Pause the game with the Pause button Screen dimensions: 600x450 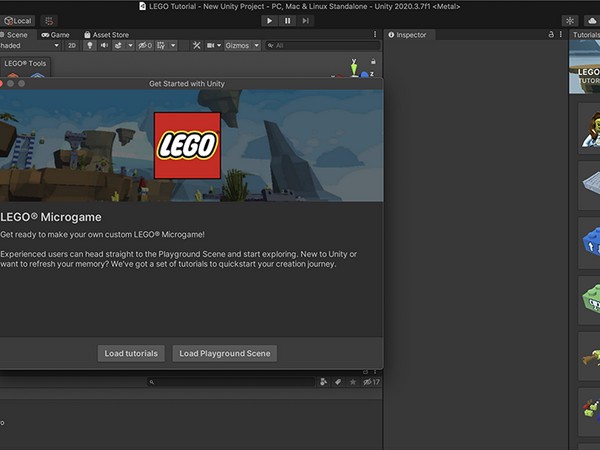tap(288, 20)
